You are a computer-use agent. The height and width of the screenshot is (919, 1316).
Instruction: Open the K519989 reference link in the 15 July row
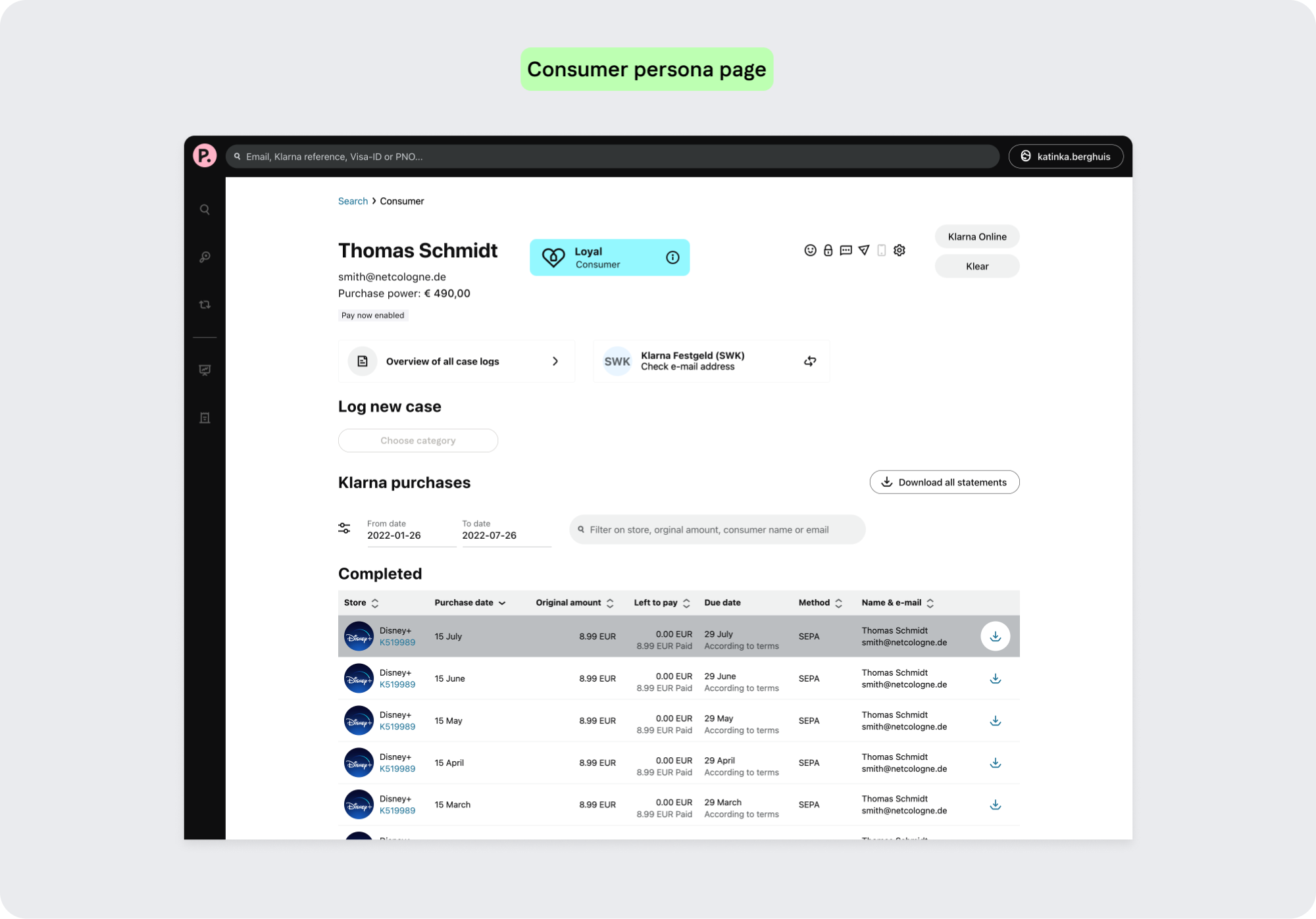click(x=397, y=643)
